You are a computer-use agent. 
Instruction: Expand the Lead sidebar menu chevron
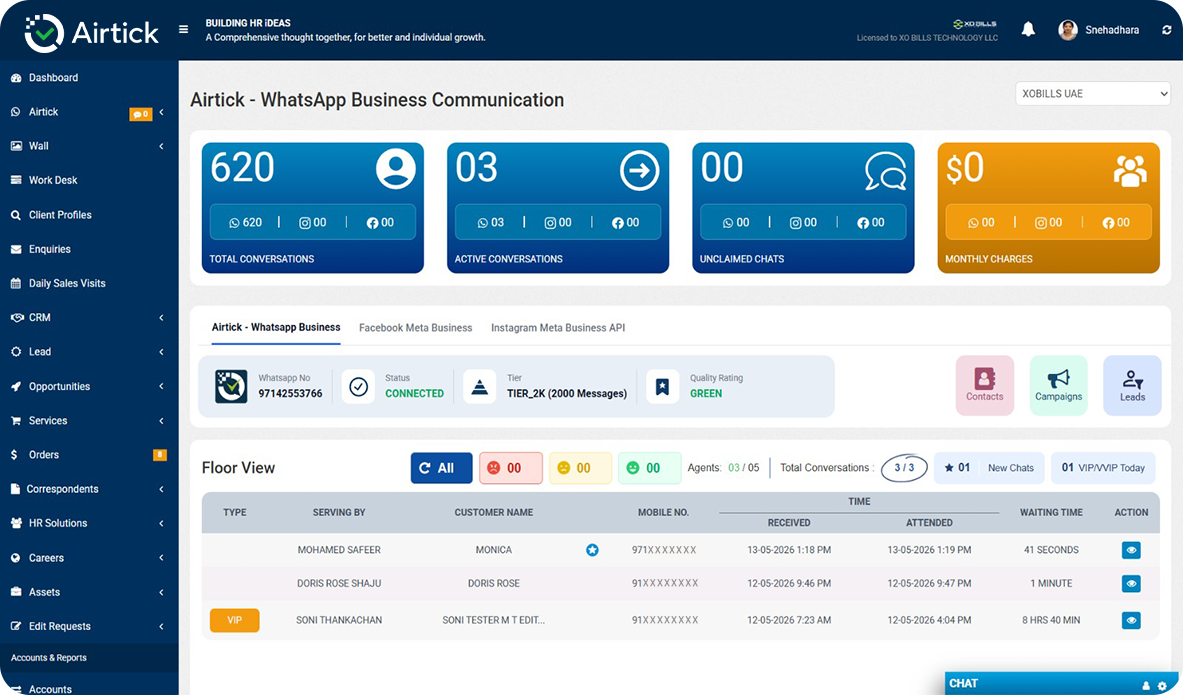point(161,352)
